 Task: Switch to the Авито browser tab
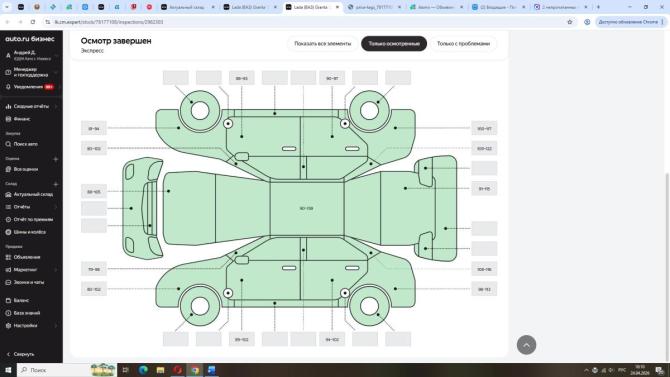(x=435, y=7)
